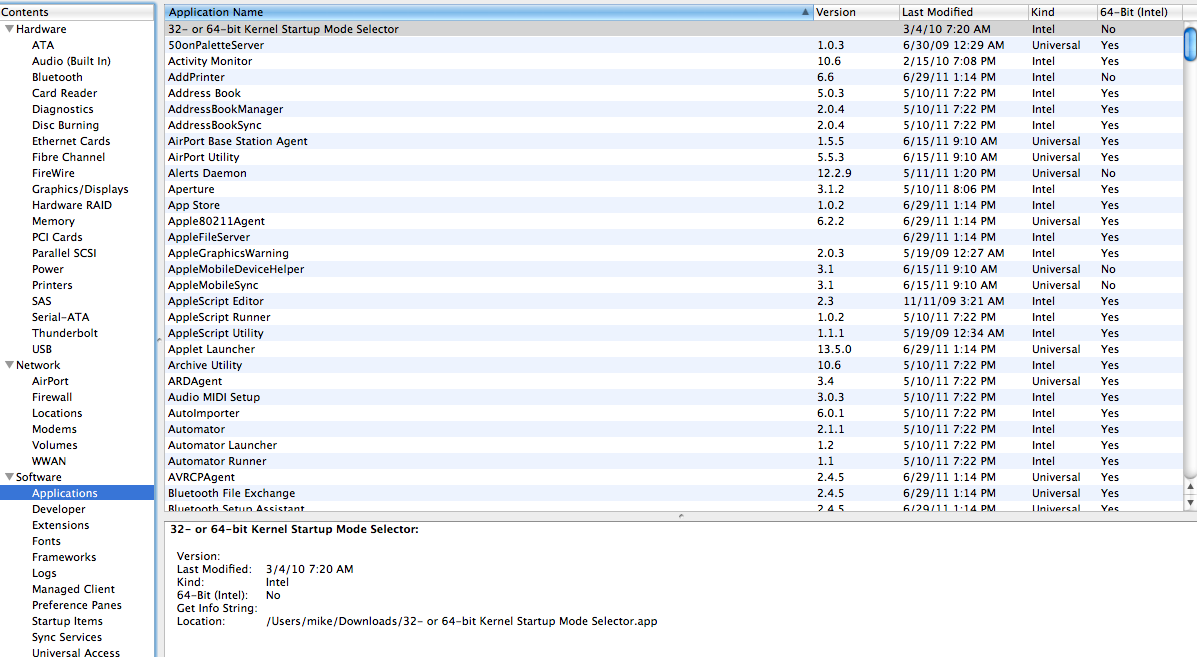Select Serial-ATA in sidebar
This screenshot has height=657, width=1197.
click(60, 317)
